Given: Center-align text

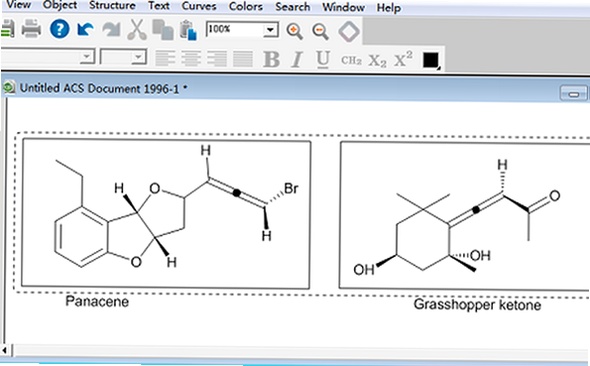Looking at the screenshot, I should pyautogui.click(x=191, y=59).
